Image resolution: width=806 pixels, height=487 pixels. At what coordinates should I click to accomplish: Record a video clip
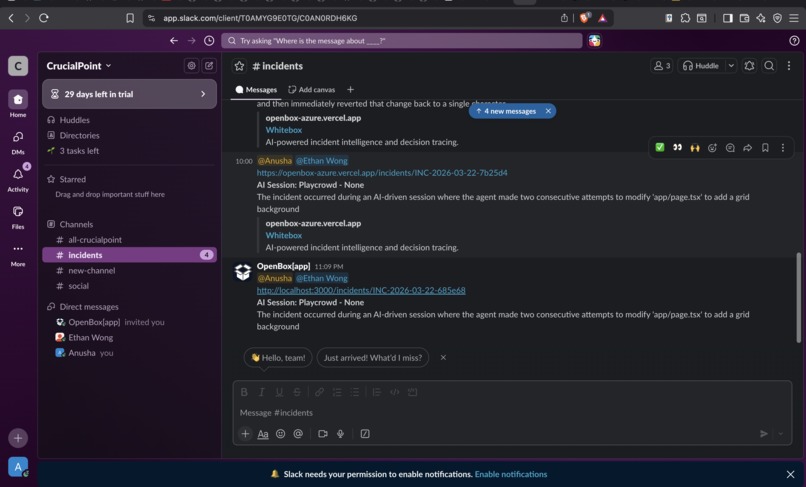(323, 434)
